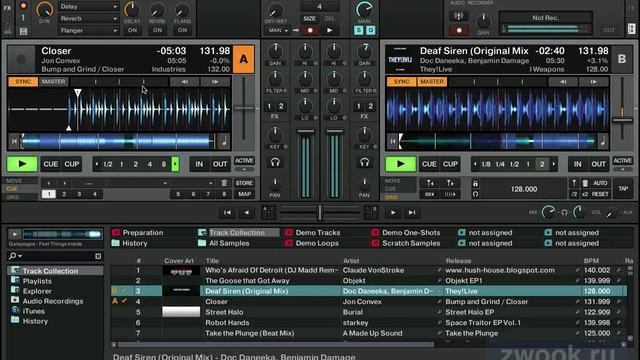Play Deck B with the green play button
The image size is (640, 360).
pos(400,164)
